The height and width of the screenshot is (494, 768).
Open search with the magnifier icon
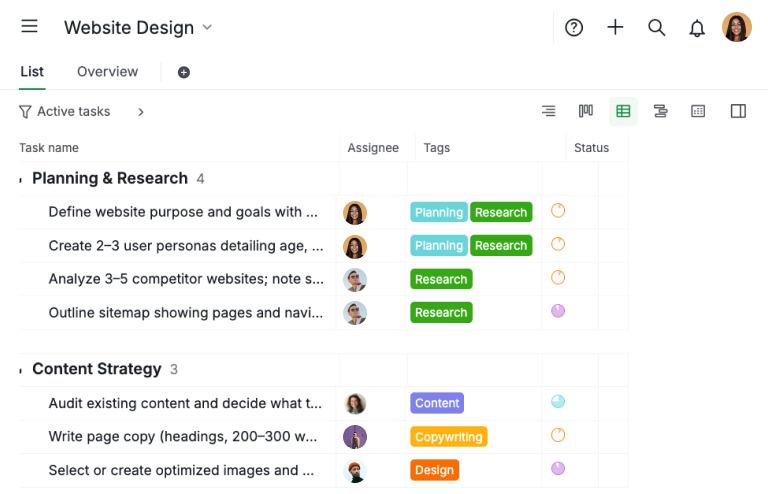656,28
